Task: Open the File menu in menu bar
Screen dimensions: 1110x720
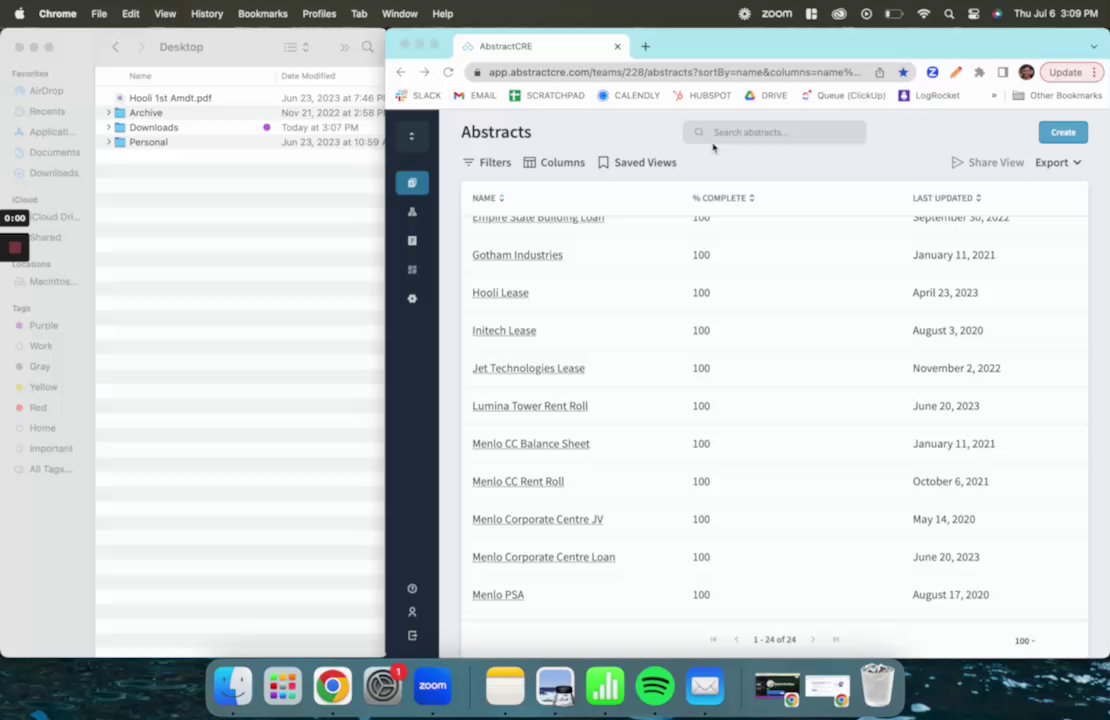Action: tap(99, 13)
